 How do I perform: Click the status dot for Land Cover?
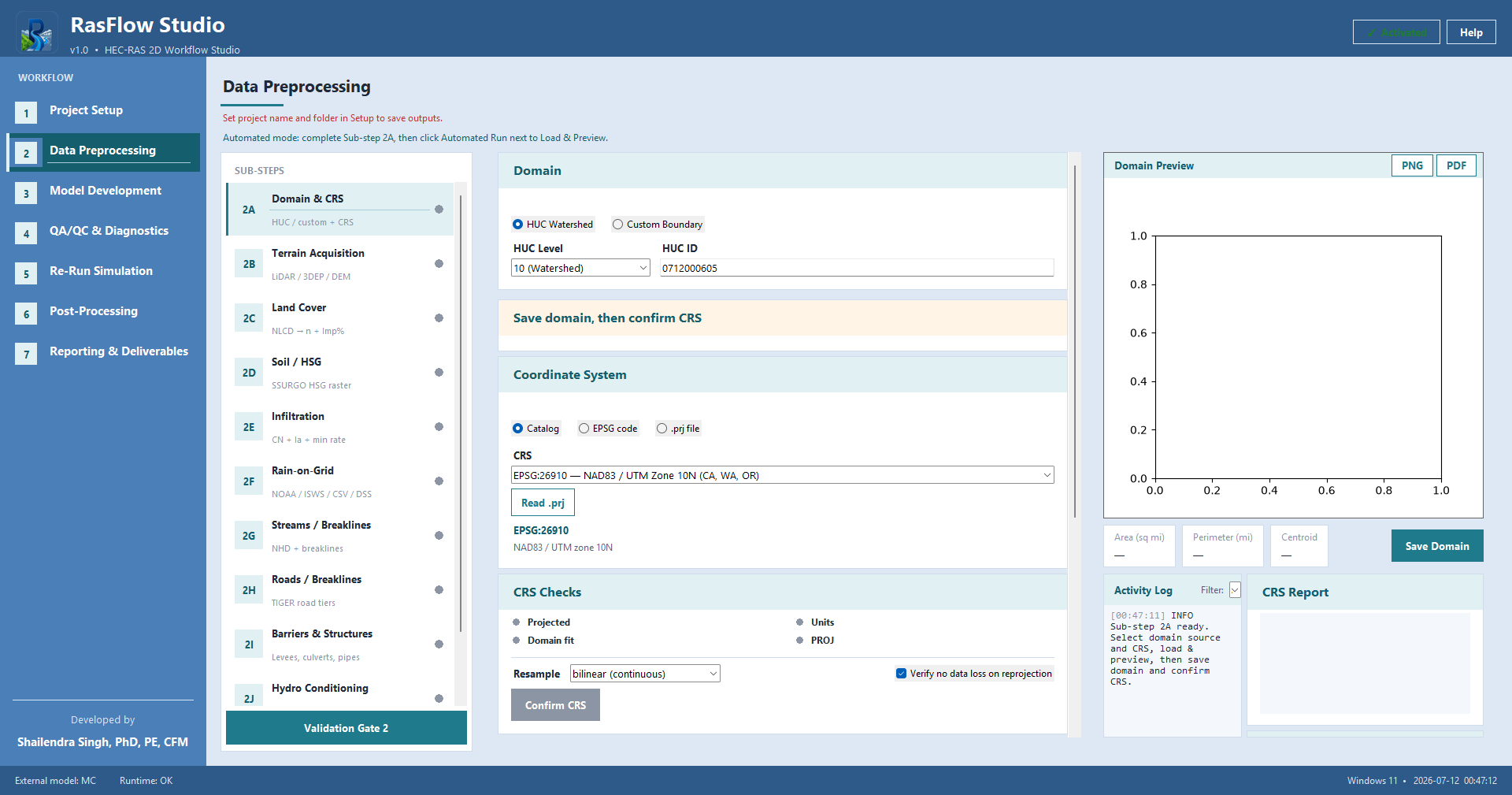click(439, 318)
